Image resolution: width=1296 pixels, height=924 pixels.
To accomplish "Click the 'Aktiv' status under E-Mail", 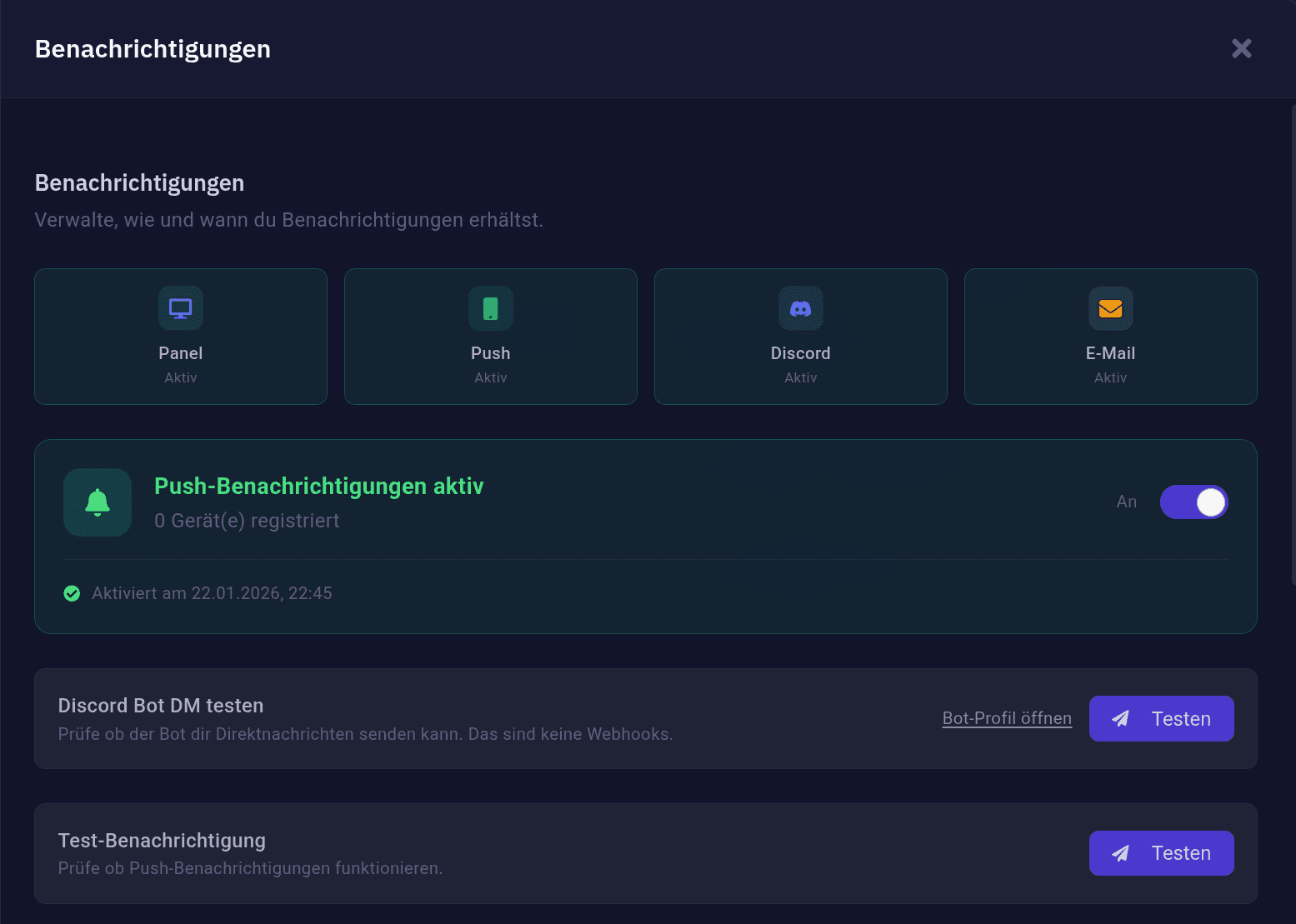I will tap(1111, 377).
